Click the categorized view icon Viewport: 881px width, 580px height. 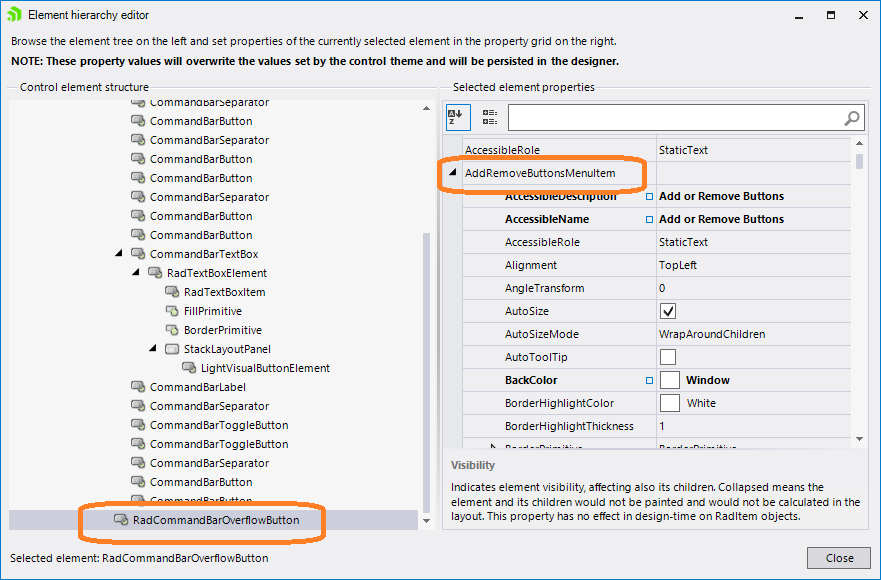pyautogui.click(x=489, y=117)
